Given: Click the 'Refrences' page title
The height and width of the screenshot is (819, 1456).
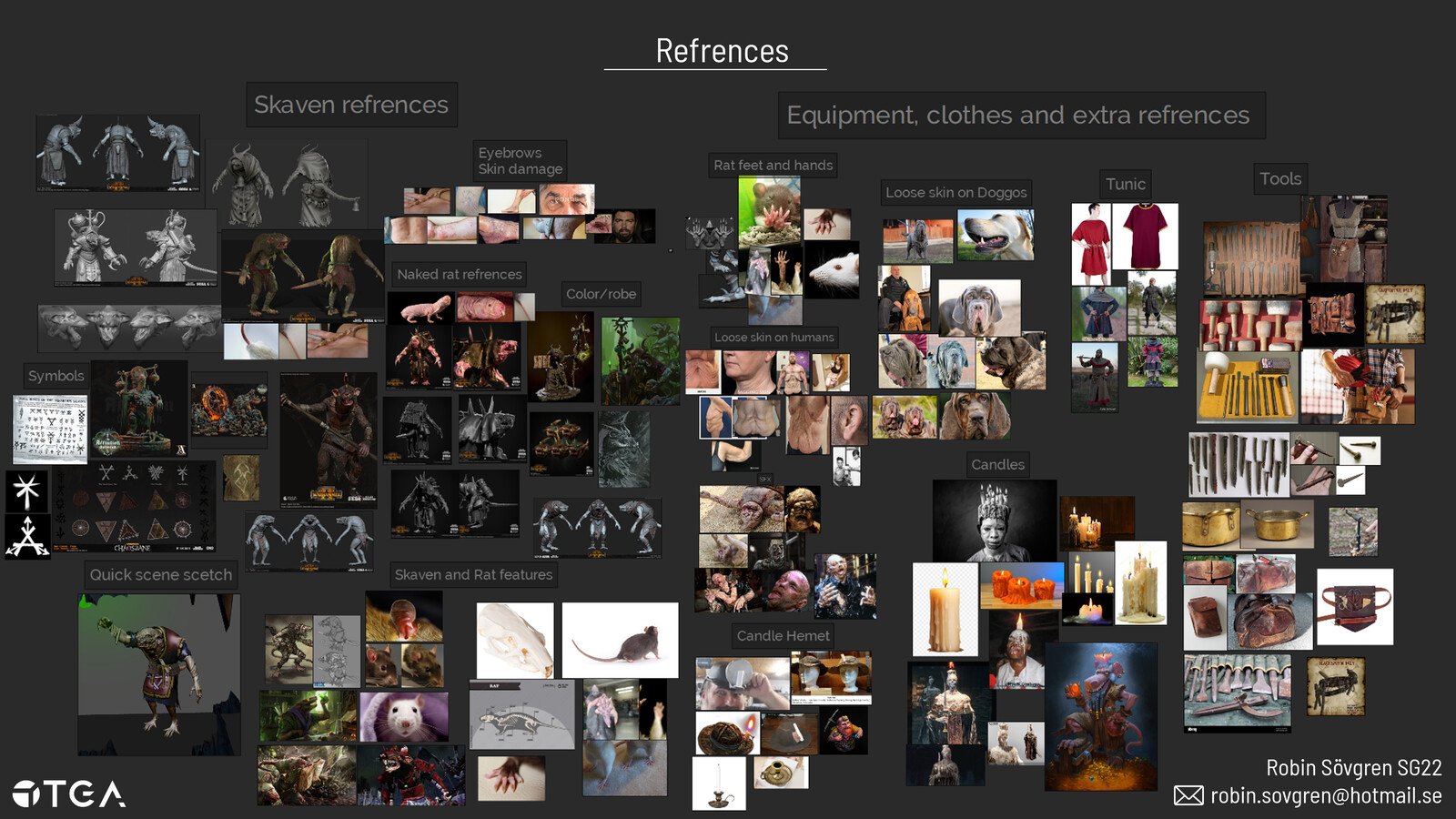Looking at the screenshot, I should coord(723,51).
